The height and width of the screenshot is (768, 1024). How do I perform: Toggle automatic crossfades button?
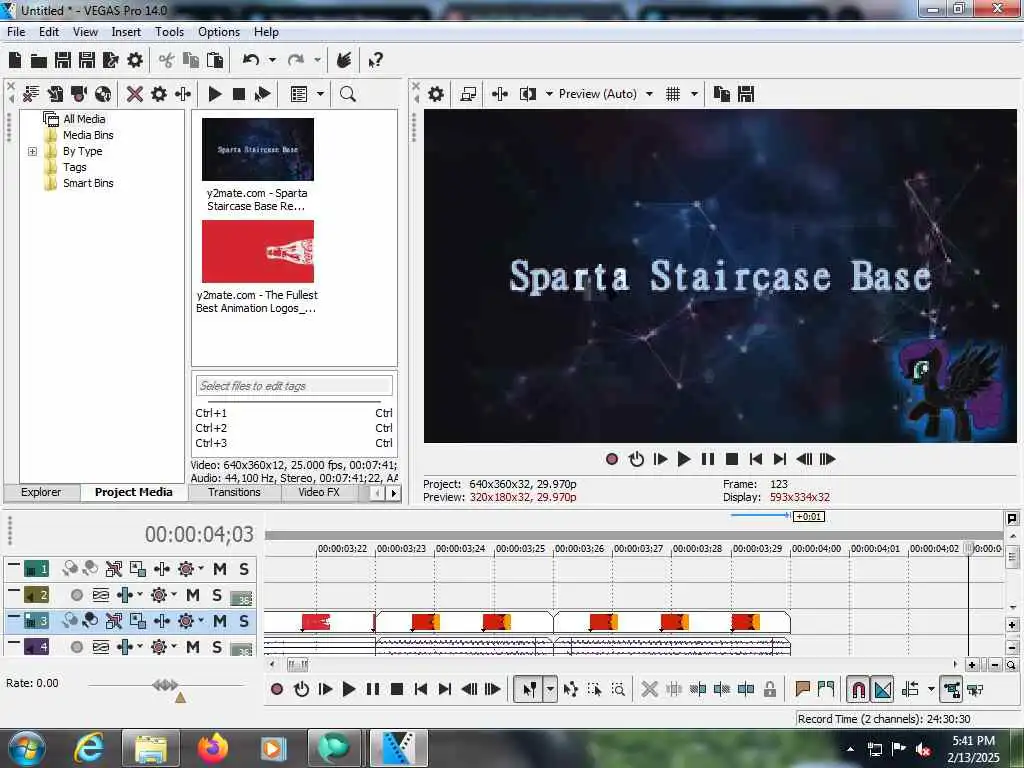(x=883, y=689)
